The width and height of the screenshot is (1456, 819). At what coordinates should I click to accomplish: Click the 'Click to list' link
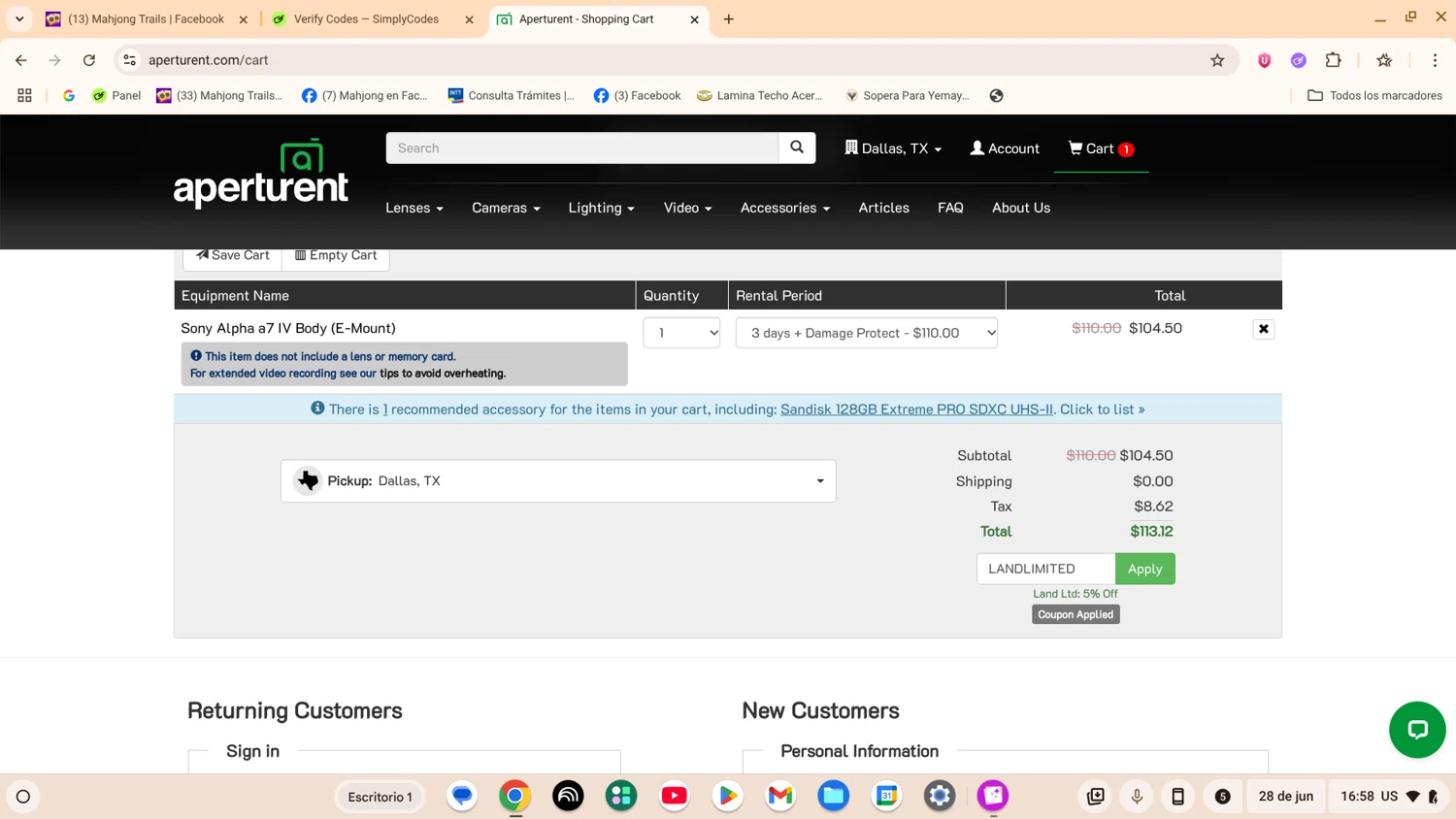pyautogui.click(x=1102, y=409)
